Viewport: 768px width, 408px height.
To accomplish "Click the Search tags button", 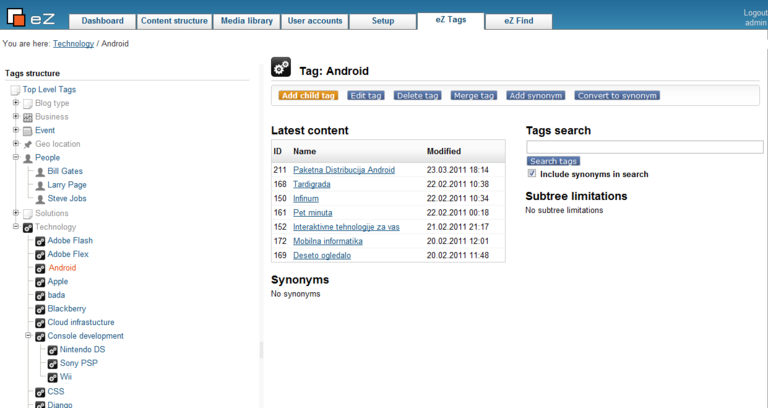I will (x=553, y=161).
